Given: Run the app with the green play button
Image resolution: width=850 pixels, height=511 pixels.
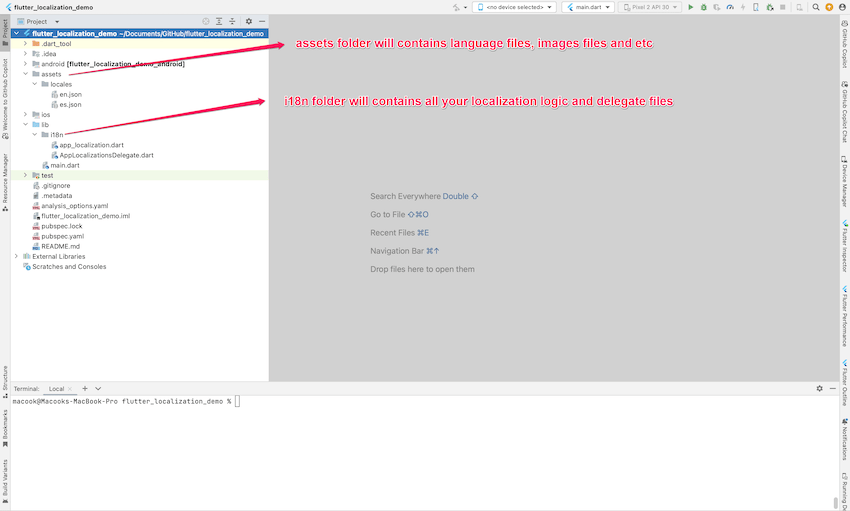Looking at the screenshot, I should [x=691, y=7].
